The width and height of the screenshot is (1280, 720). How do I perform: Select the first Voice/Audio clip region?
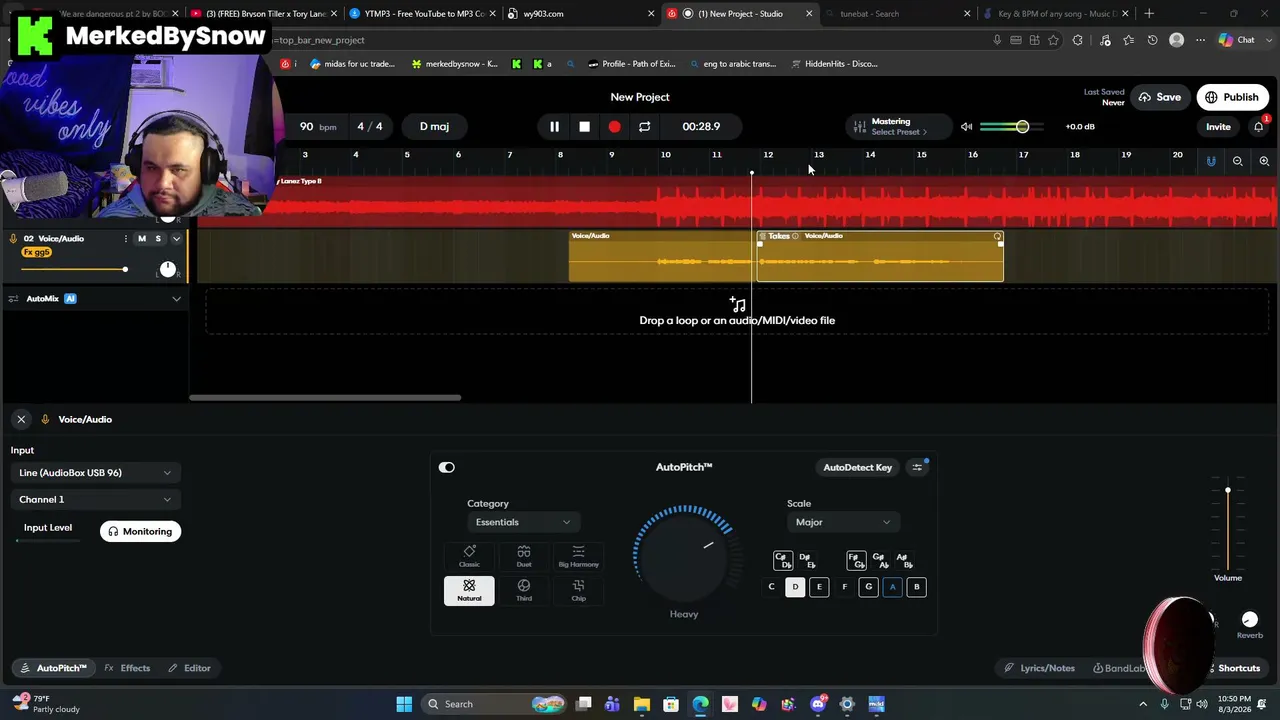660,256
